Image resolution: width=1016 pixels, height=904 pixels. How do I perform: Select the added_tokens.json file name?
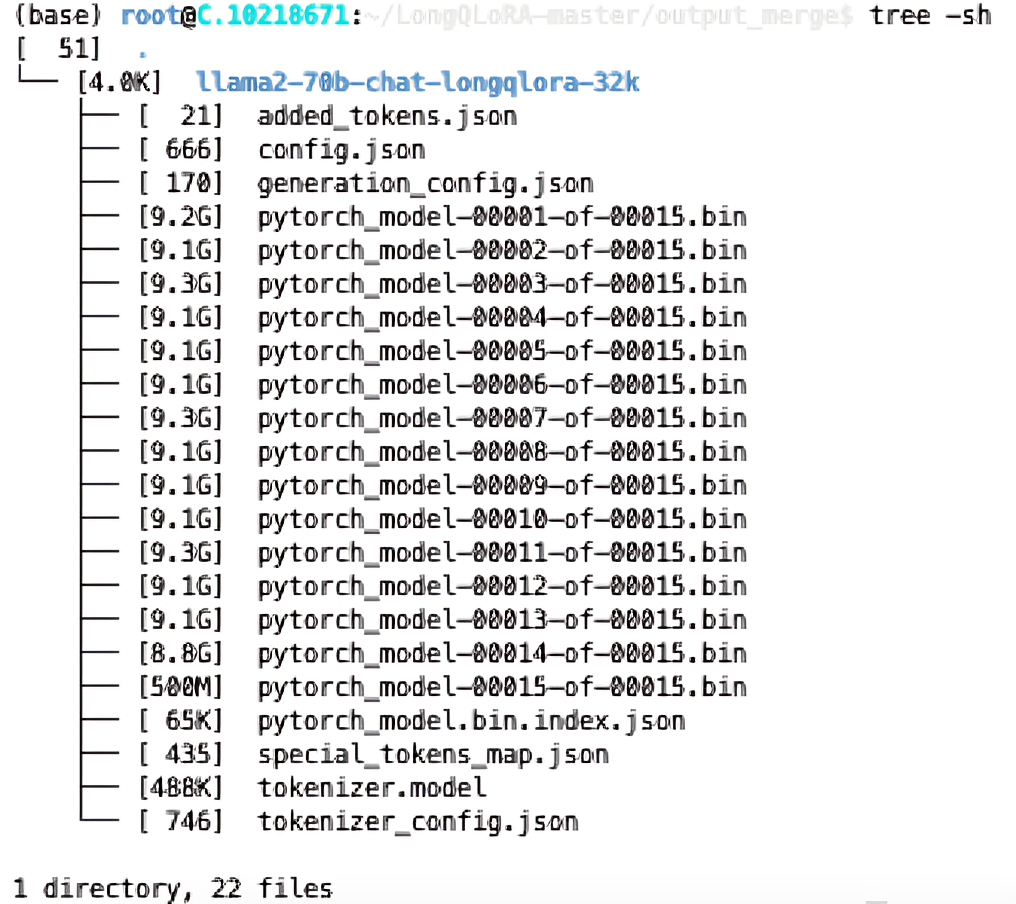click(x=387, y=117)
